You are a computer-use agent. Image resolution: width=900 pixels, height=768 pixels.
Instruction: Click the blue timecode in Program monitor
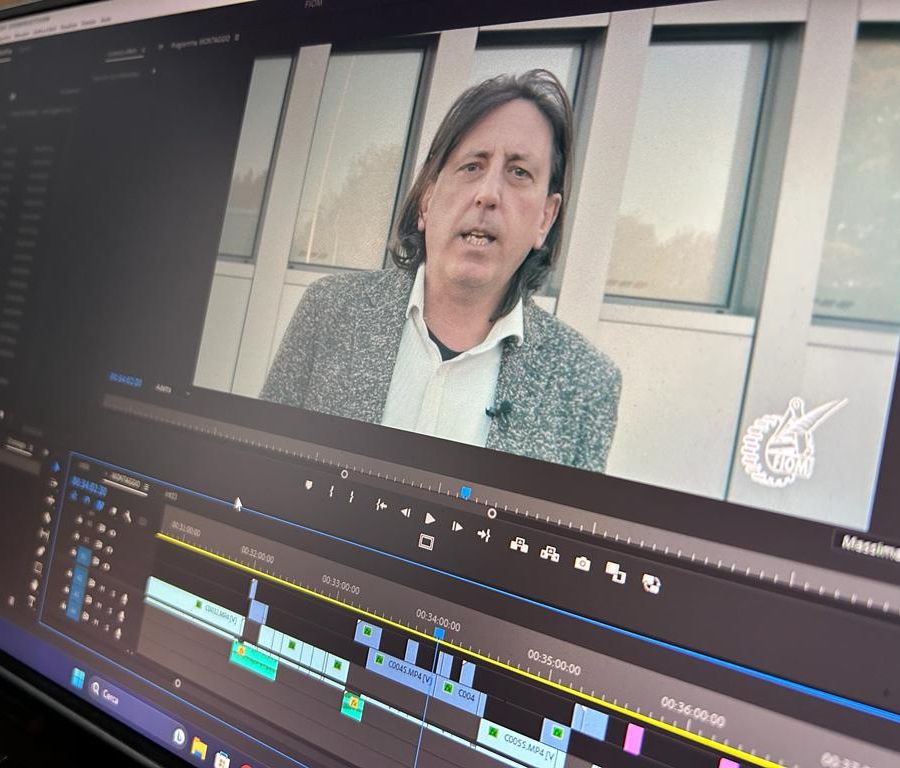[x=125, y=378]
